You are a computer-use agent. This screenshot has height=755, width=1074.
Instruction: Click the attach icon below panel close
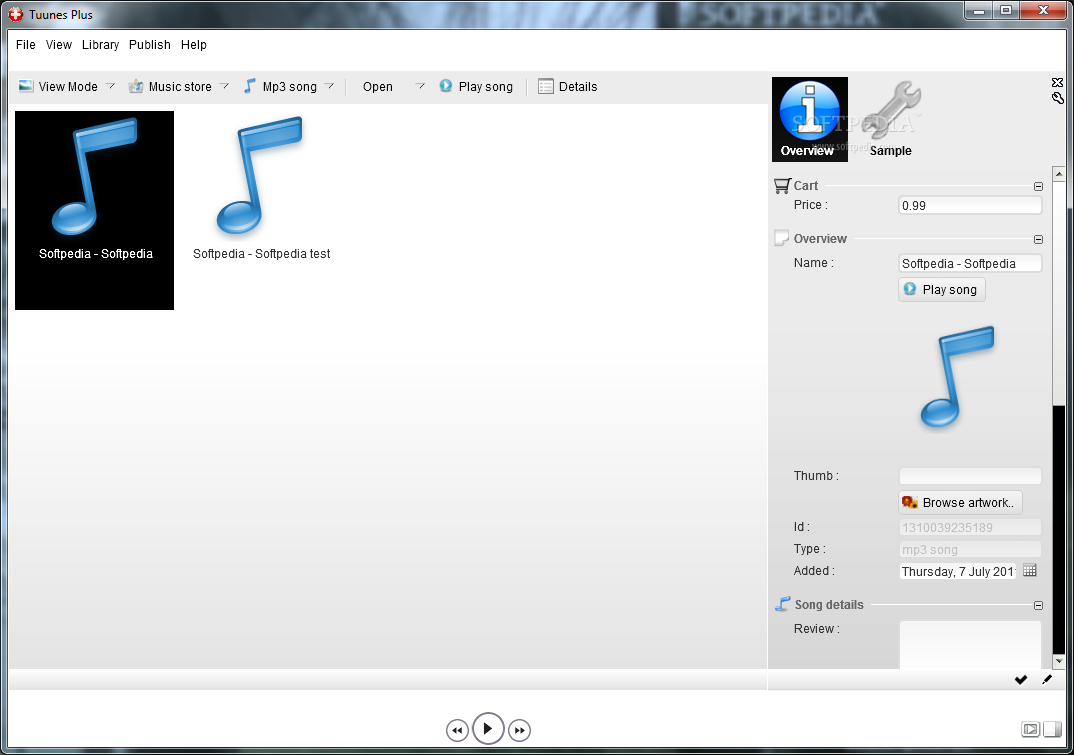tap(1058, 98)
